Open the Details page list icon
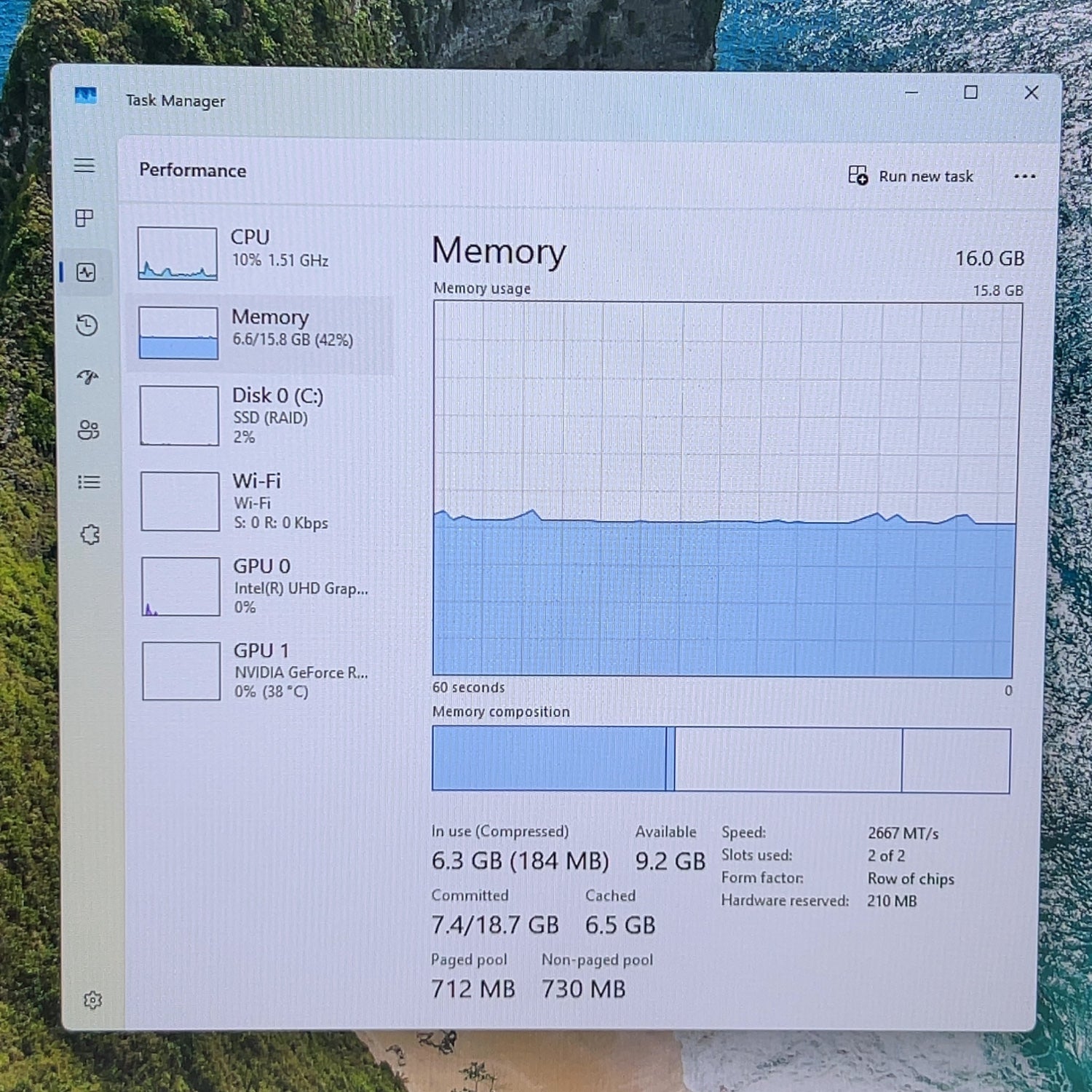The width and height of the screenshot is (1092, 1092). click(x=89, y=482)
